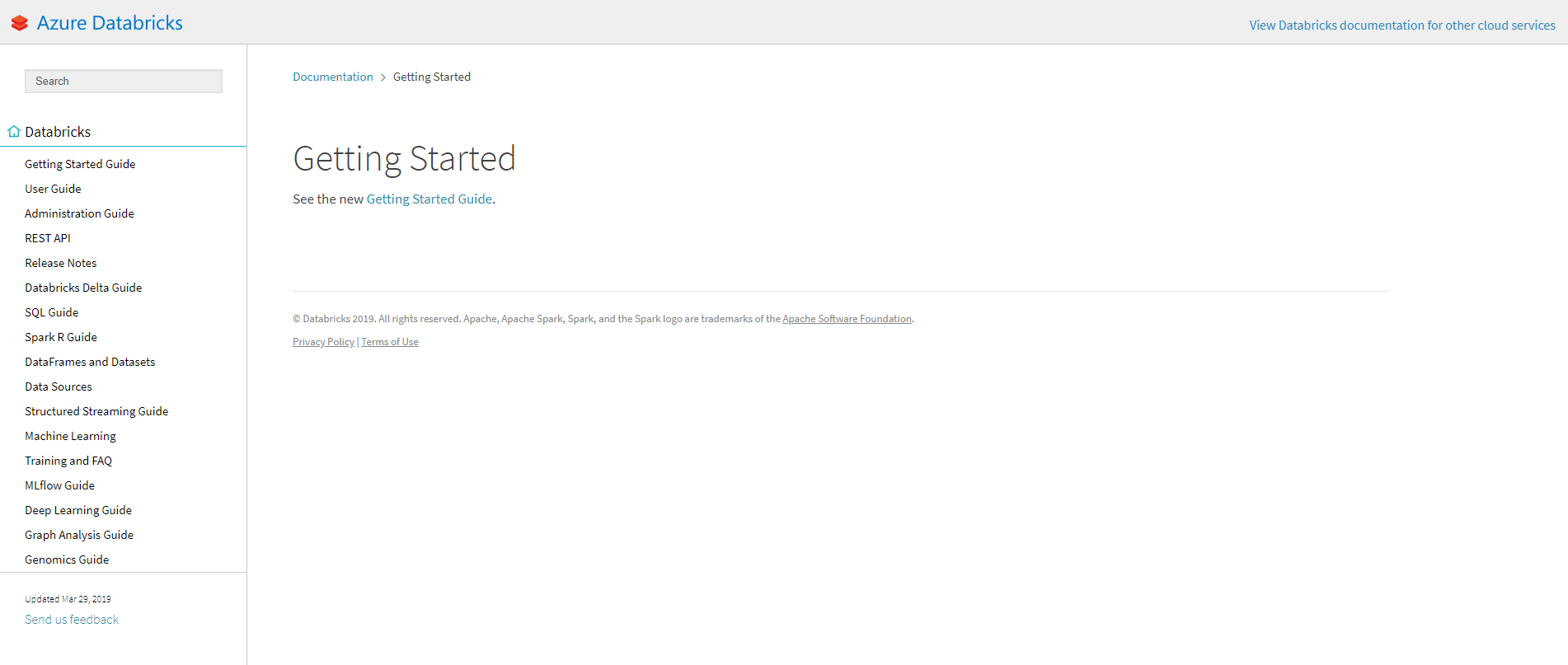Select Graph Analysis Guide

click(x=79, y=535)
